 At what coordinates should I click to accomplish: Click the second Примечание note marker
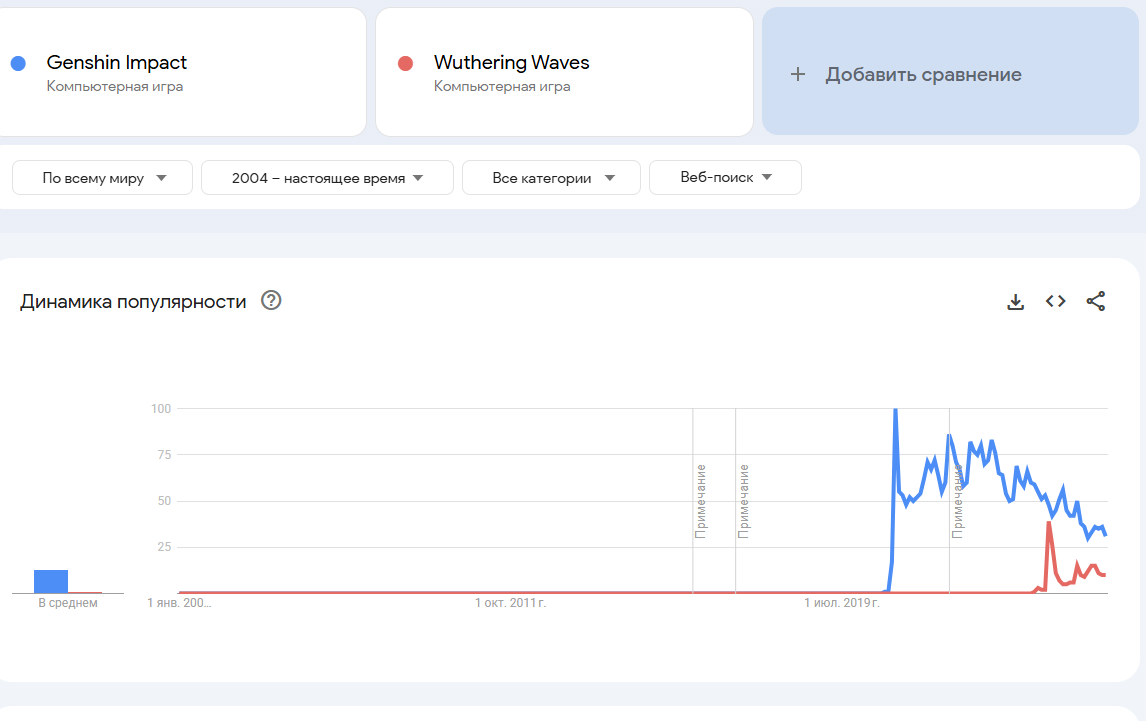743,500
